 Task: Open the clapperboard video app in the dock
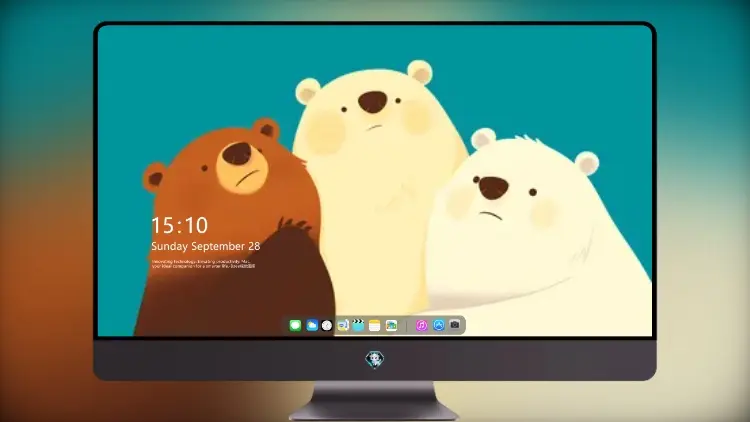tap(358, 325)
